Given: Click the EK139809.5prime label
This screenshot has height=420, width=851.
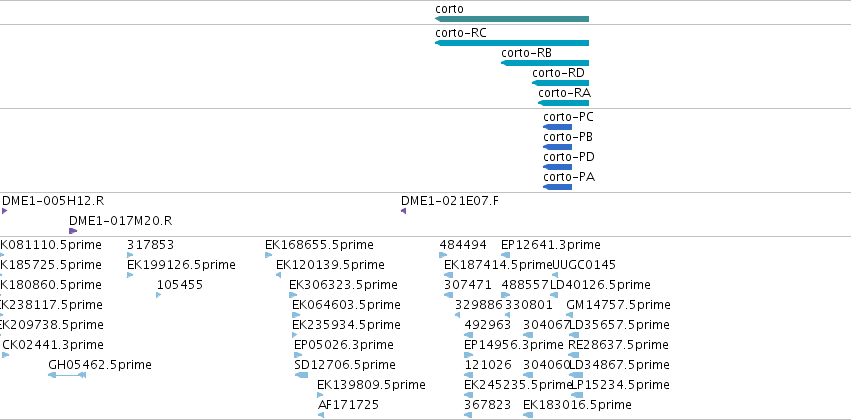Looking at the screenshot, I should (371, 385).
